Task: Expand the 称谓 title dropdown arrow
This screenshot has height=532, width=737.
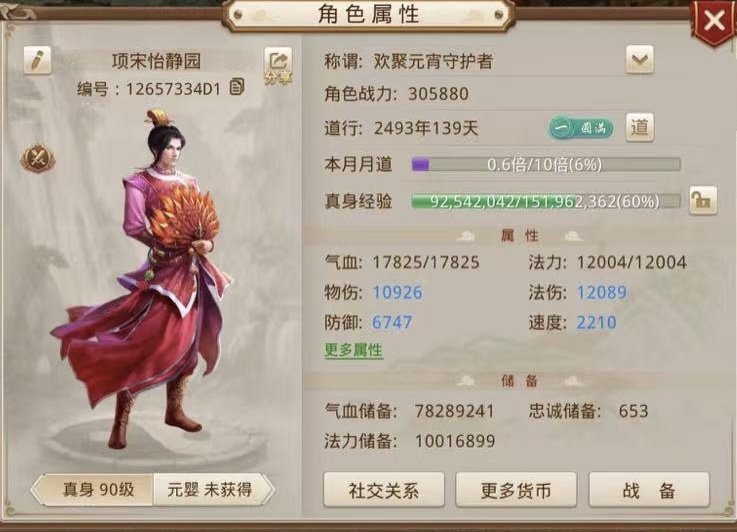Action: click(x=640, y=60)
